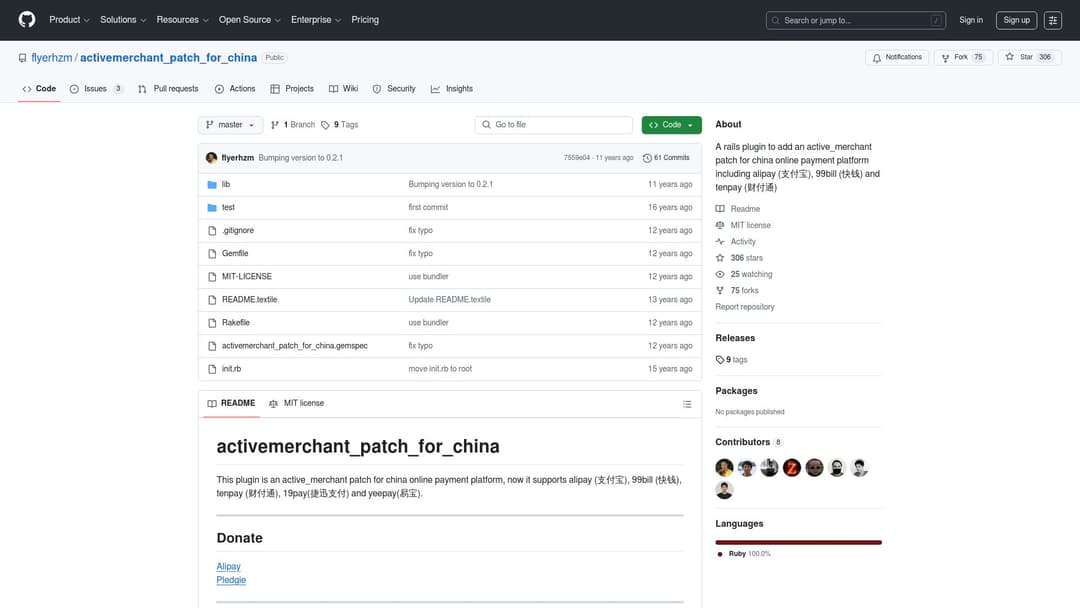Viewport: 1080px width, 608px height.
Task: Switch to the Pull requests tab
Action: (168, 89)
